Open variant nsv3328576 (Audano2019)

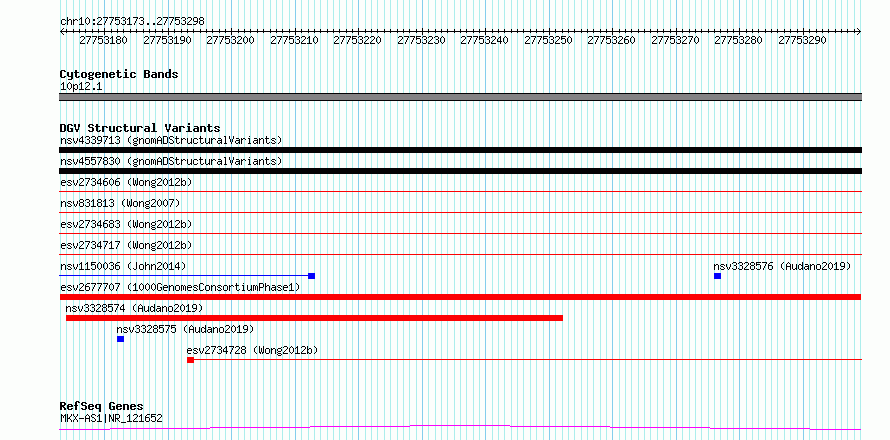tap(782, 266)
